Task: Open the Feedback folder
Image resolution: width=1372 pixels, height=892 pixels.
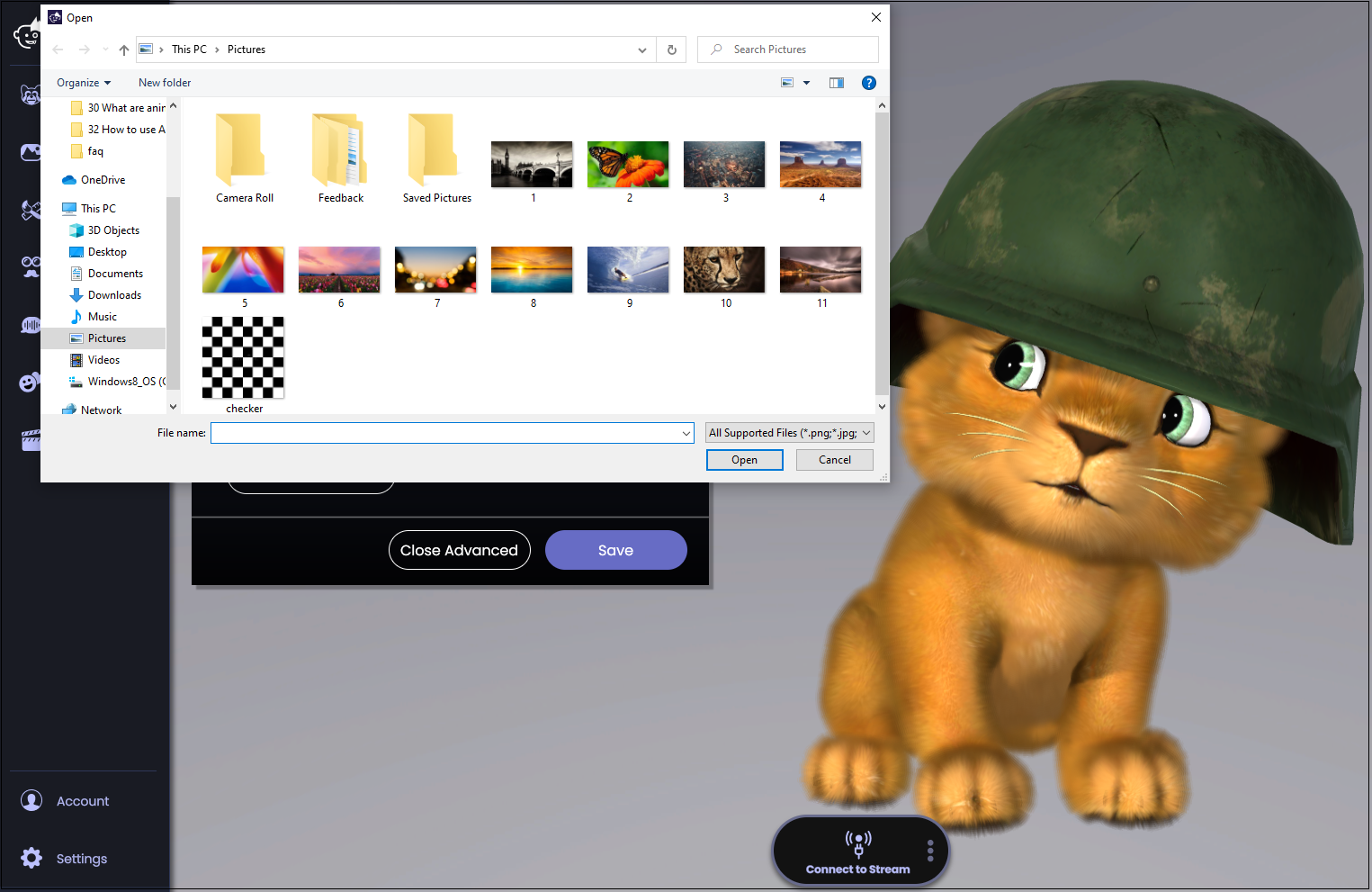Action: tap(340, 158)
